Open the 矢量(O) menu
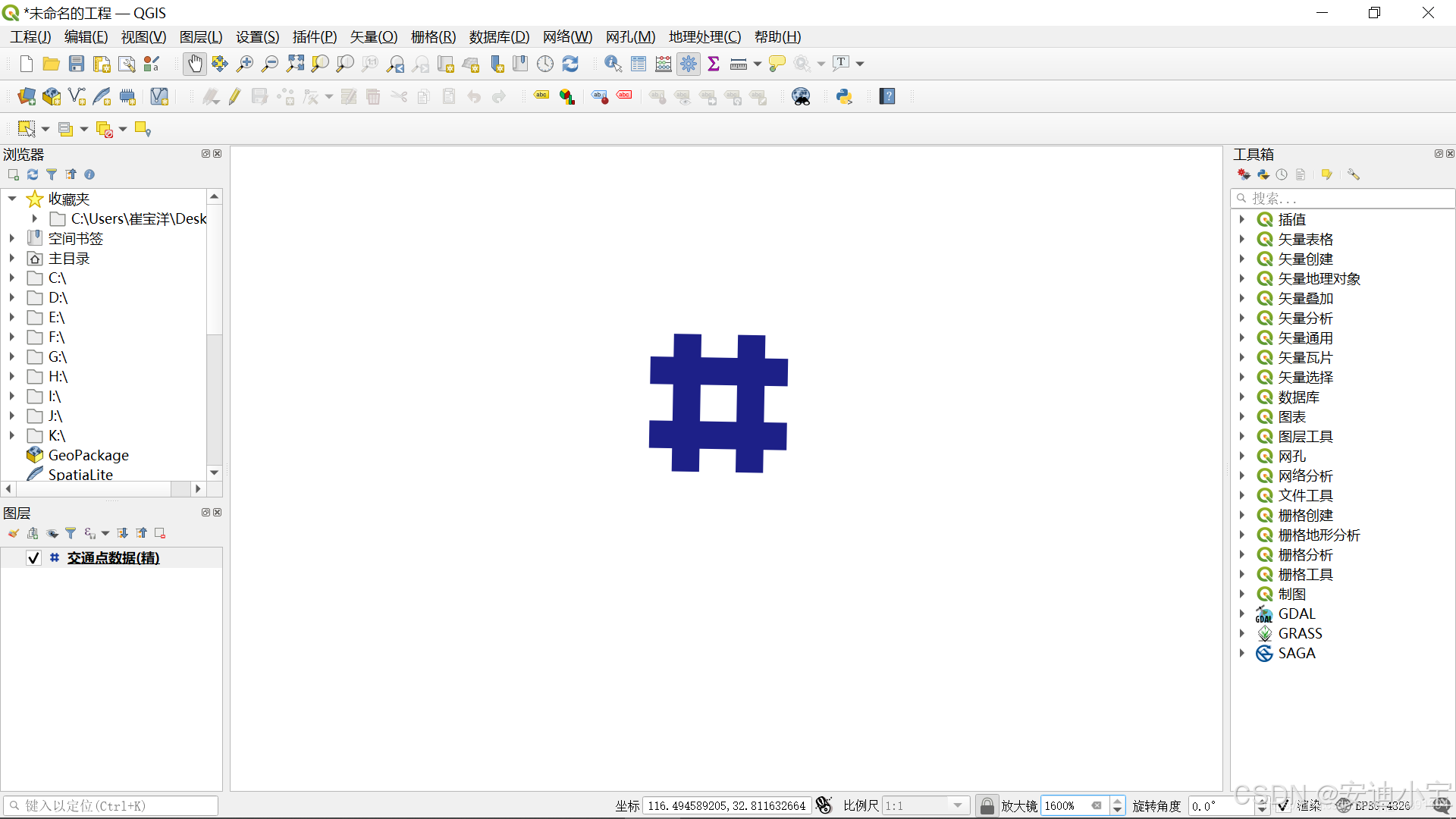 click(x=373, y=37)
